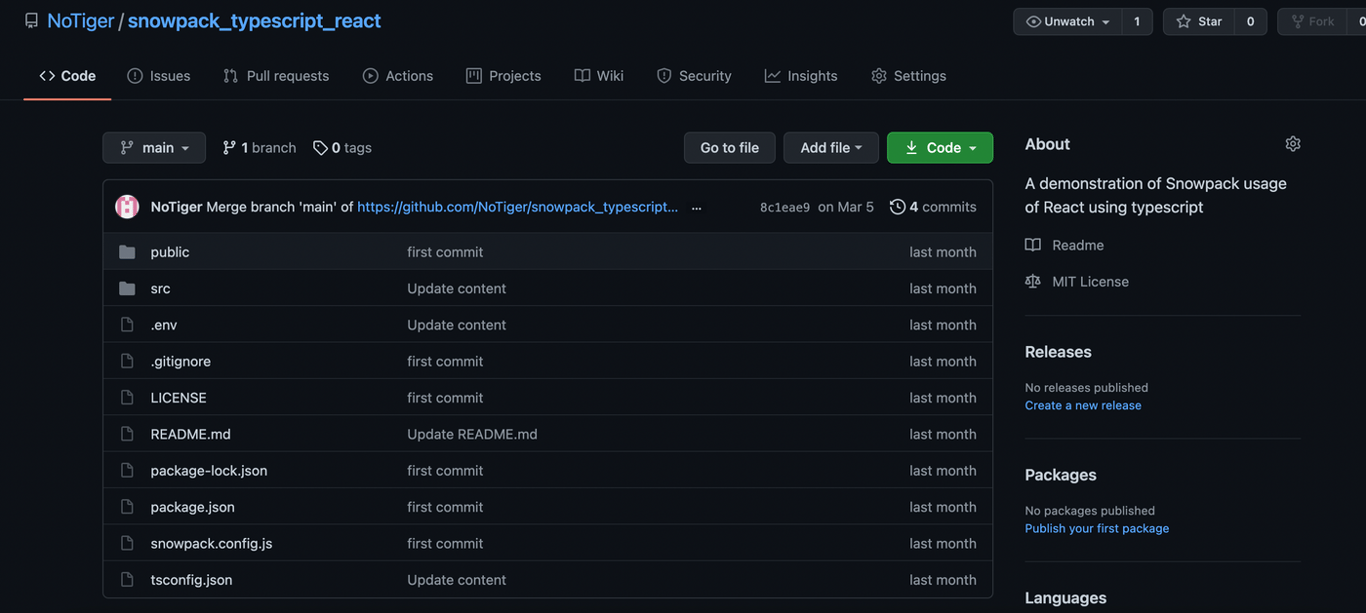Open the public folder
Viewport: 1366px width, 613px height.
click(x=170, y=252)
